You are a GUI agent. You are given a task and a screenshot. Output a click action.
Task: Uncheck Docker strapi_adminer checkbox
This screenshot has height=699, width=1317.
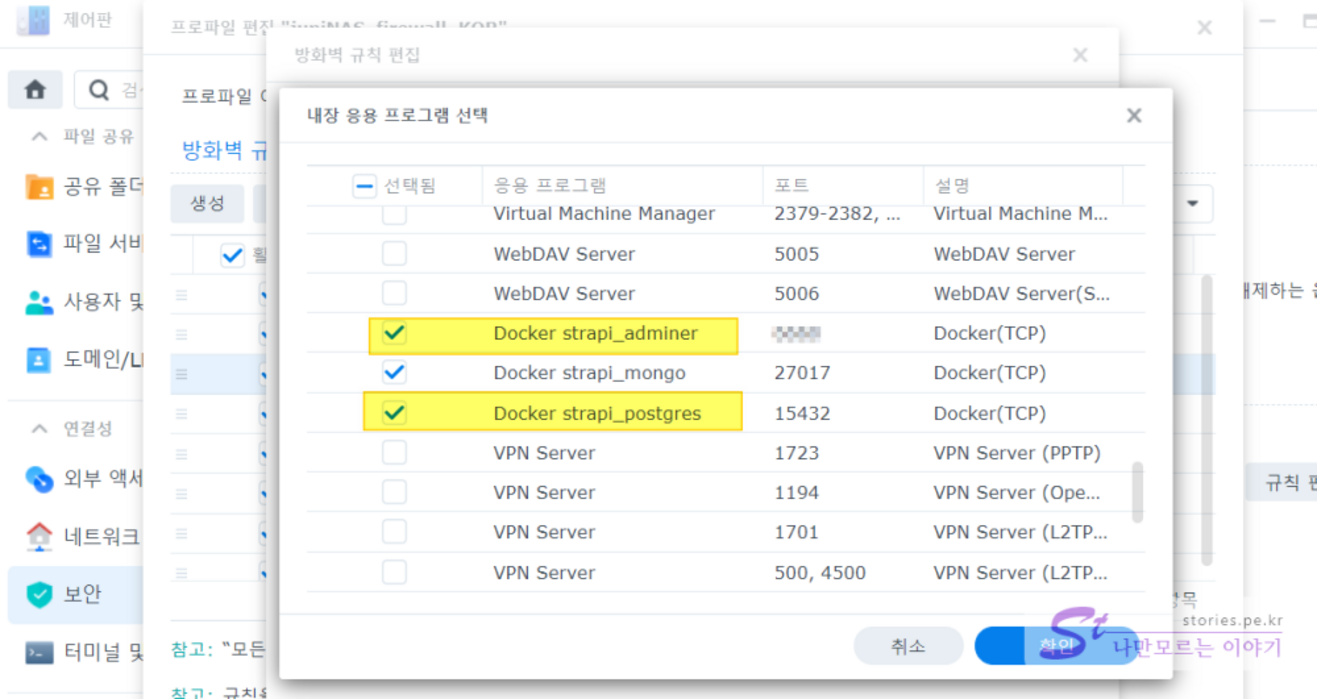(x=394, y=333)
